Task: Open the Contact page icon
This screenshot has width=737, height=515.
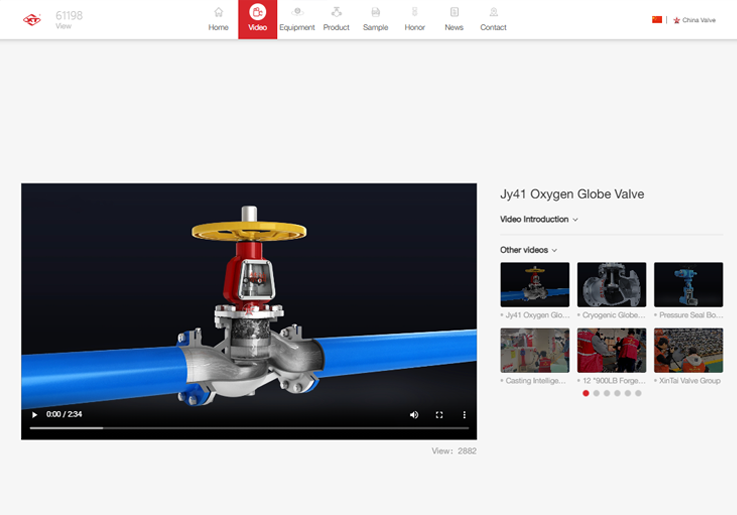Action: click(493, 12)
